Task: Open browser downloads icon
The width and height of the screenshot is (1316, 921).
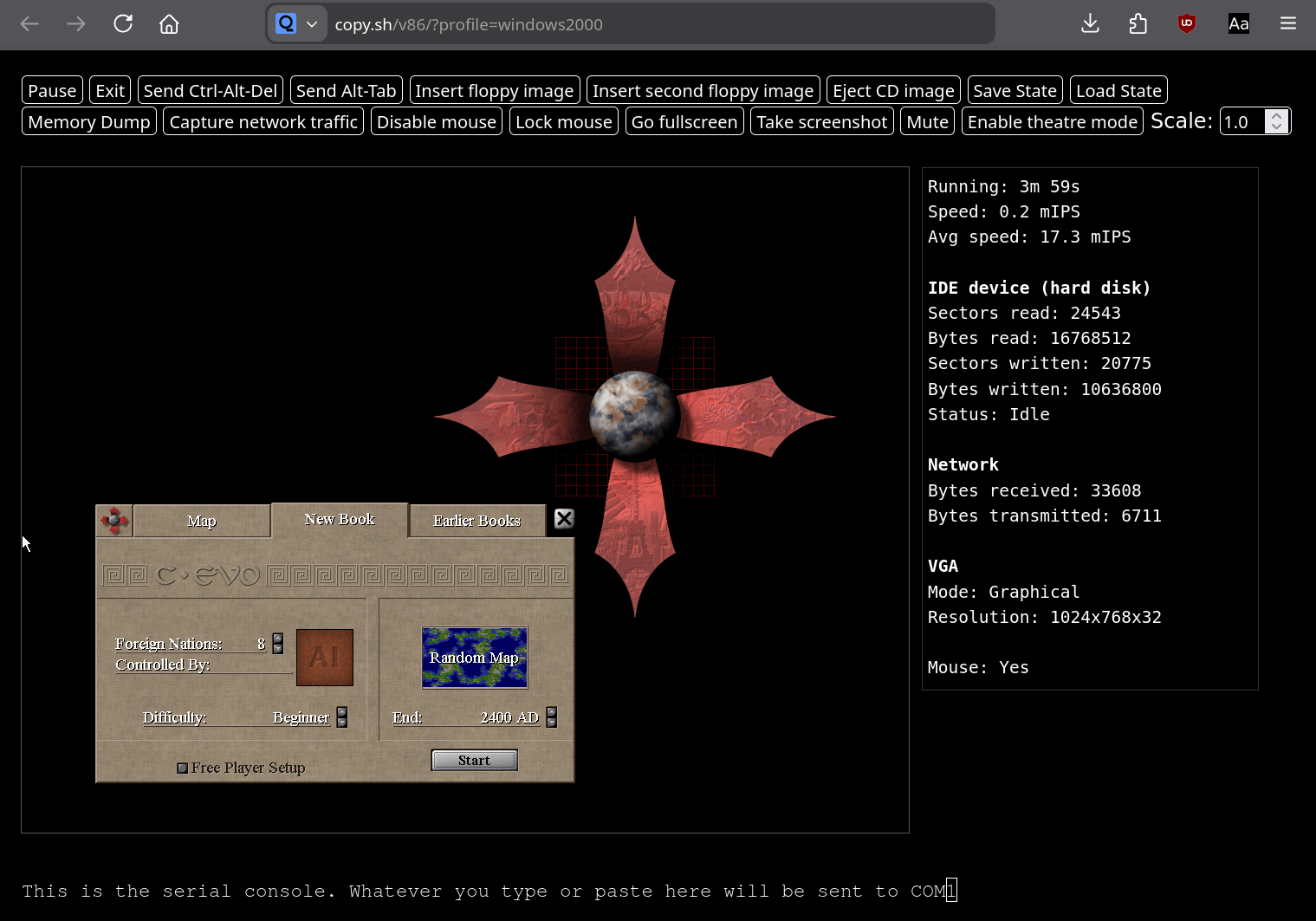Action: [1090, 24]
